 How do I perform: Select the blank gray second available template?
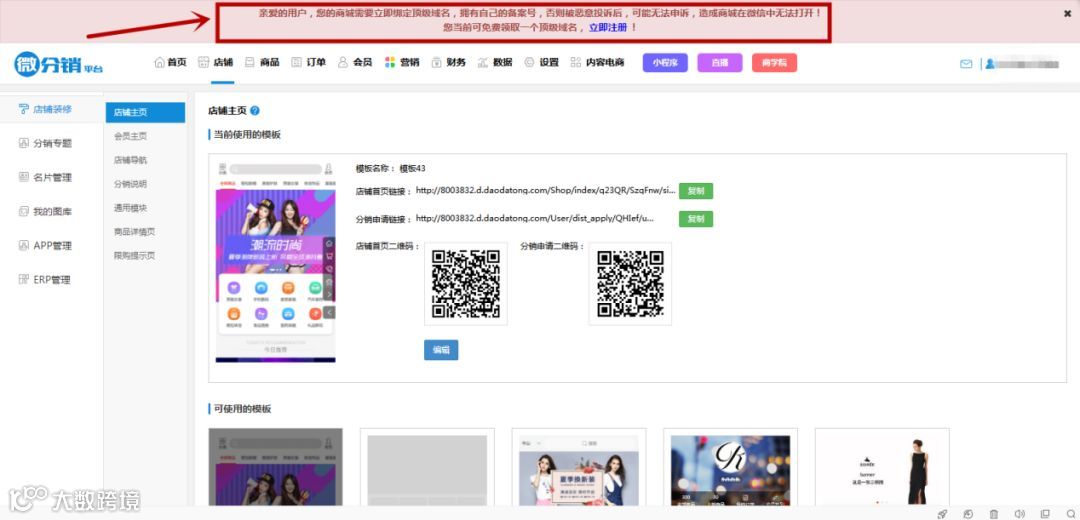427,468
